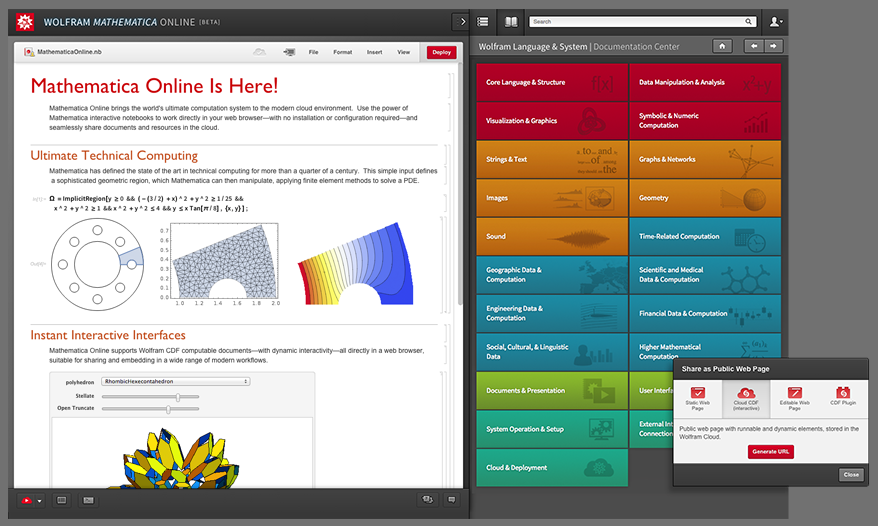Image resolution: width=878 pixels, height=526 pixels.
Task: Open the dropdown arrow beside the cloud run icon
Action: point(39,501)
